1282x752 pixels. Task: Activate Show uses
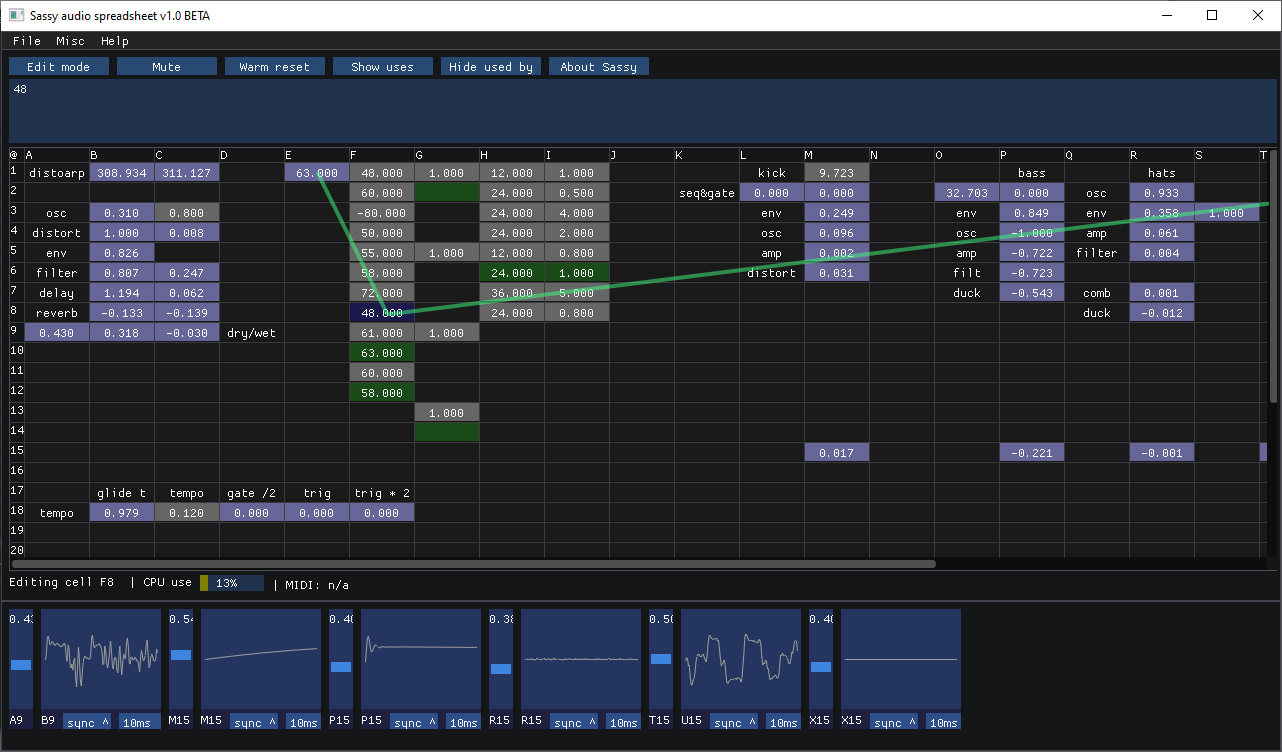[x=382, y=66]
